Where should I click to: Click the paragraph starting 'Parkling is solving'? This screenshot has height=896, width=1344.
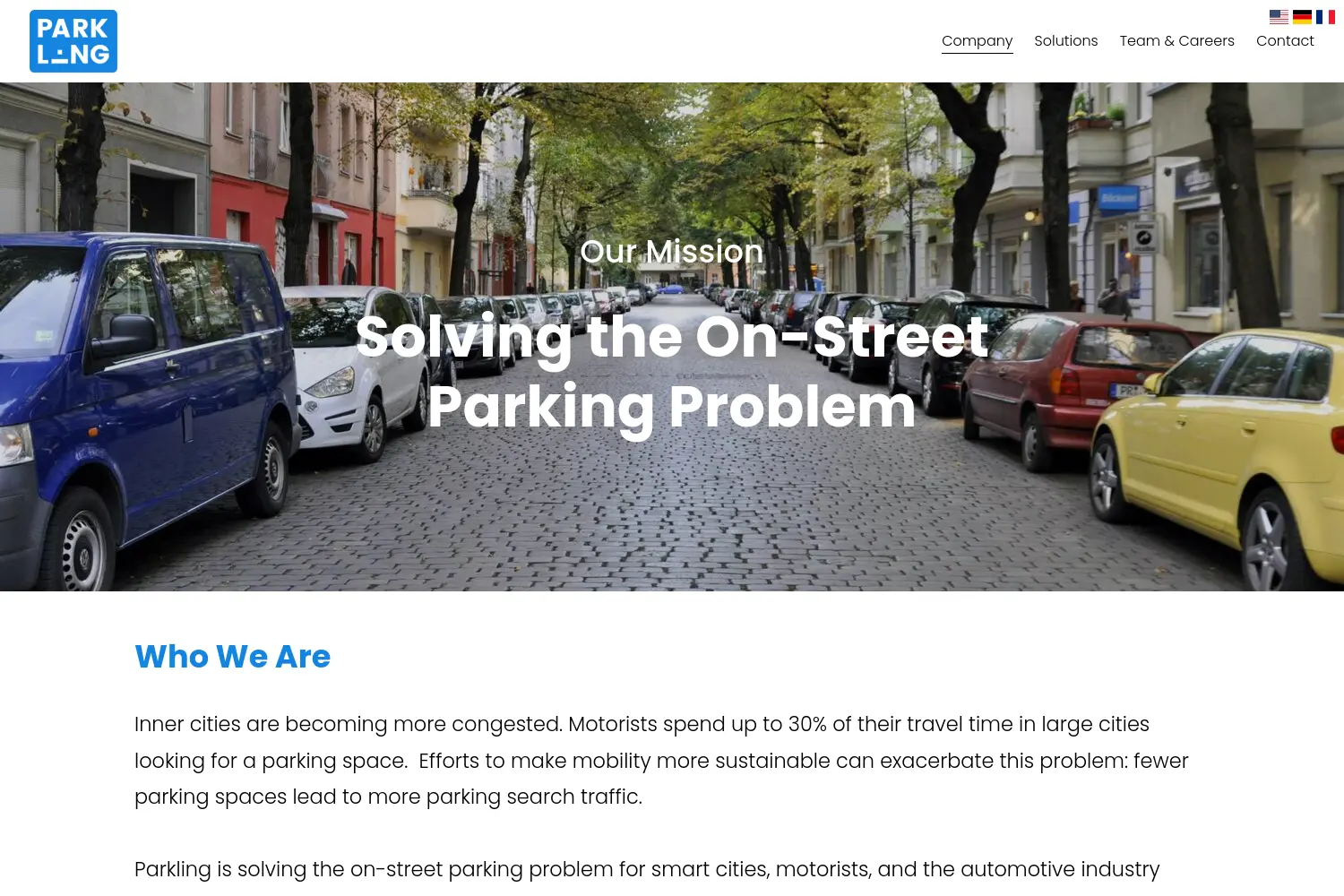click(647, 869)
